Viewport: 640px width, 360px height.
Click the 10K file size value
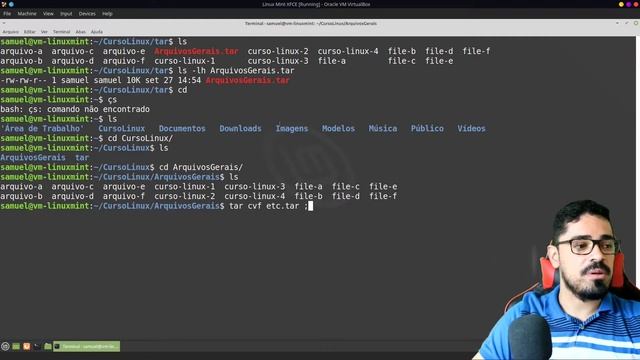pyautogui.click(x=133, y=80)
